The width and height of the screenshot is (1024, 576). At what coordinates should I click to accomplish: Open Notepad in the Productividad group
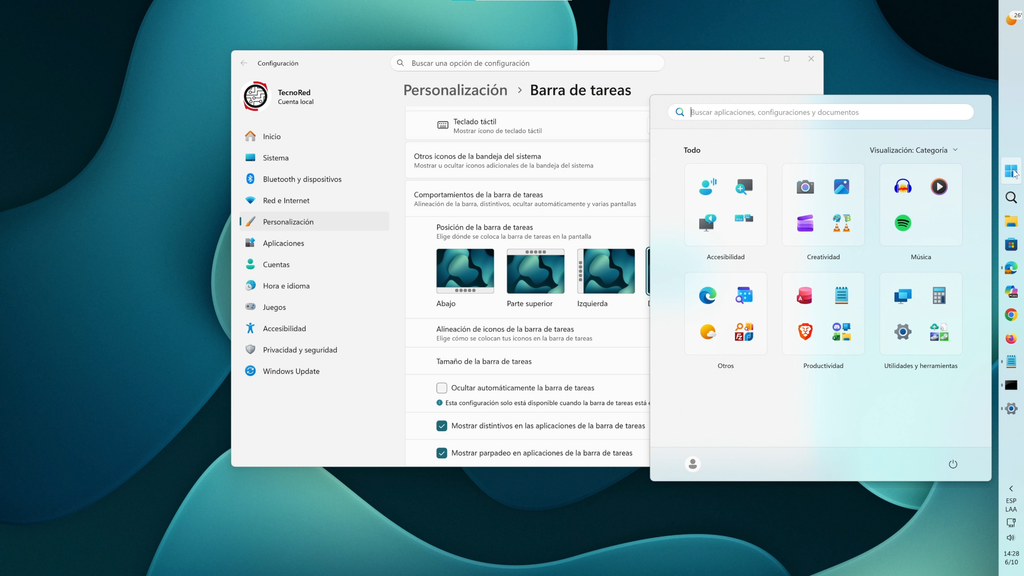tap(841, 296)
